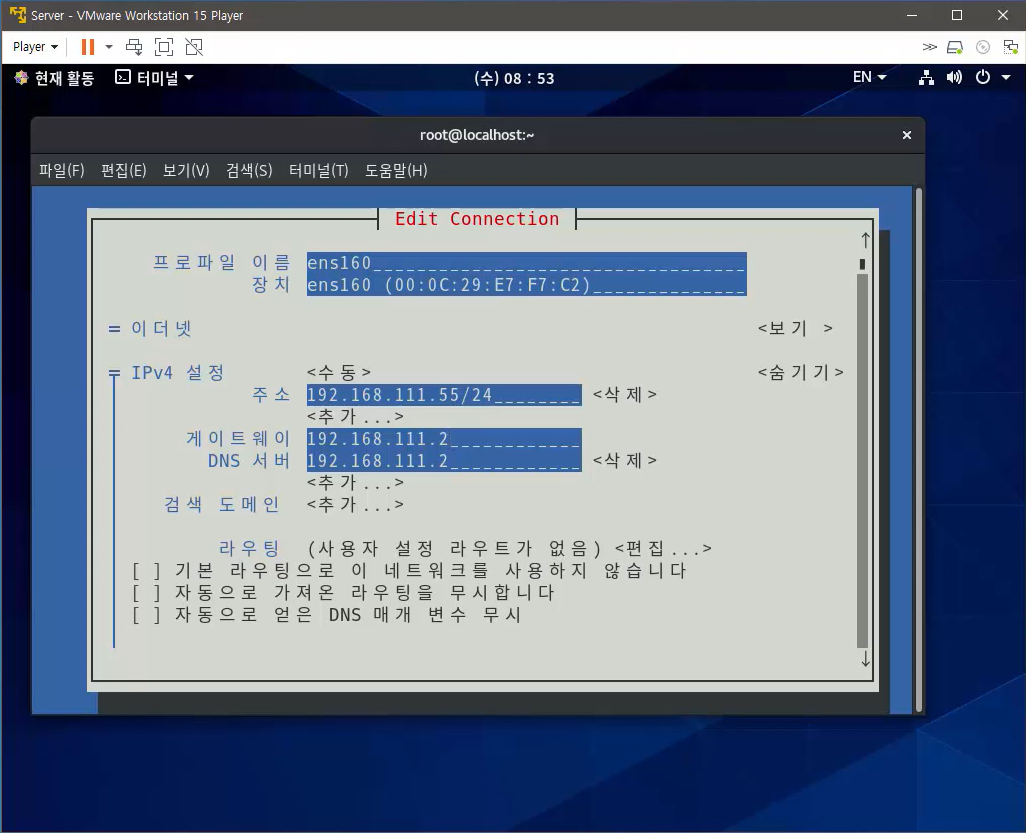Close the root@localhost terminal window
The height and width of the screenshot is (833, 1026).
906,135
